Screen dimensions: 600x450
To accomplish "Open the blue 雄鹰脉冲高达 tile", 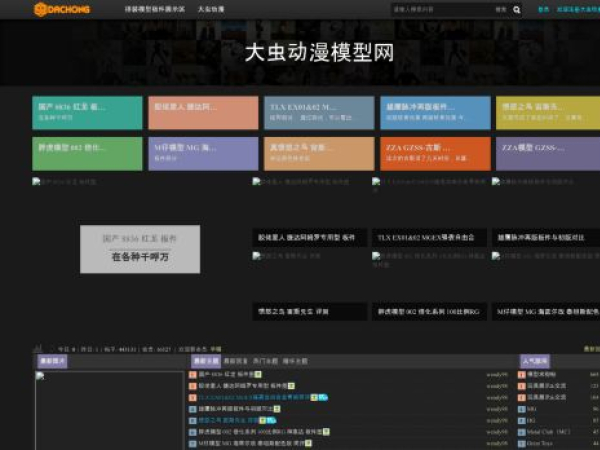I will [x=435, y=113].
